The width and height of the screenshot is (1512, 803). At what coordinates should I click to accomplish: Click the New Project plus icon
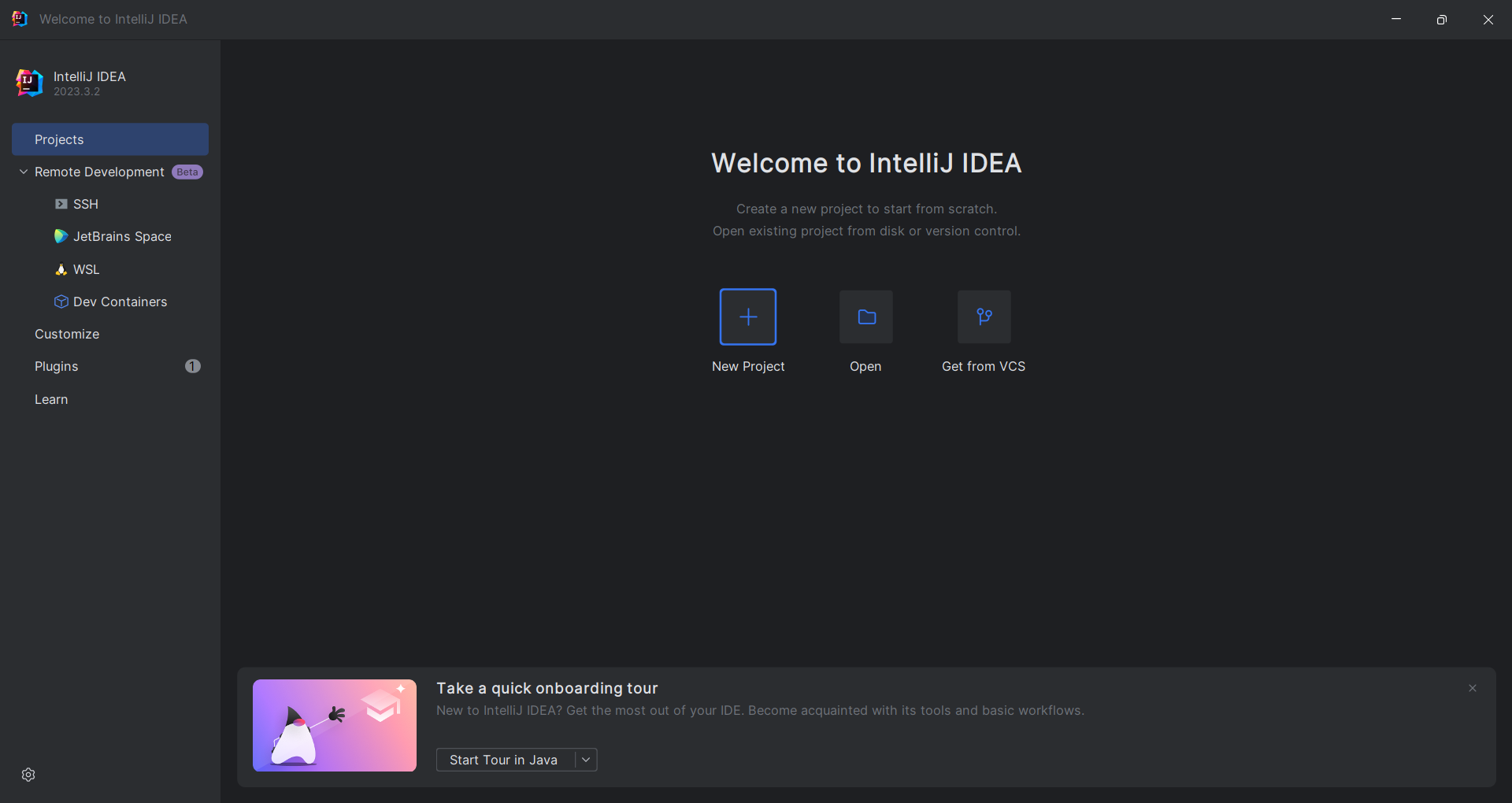[x=748, y=316]
